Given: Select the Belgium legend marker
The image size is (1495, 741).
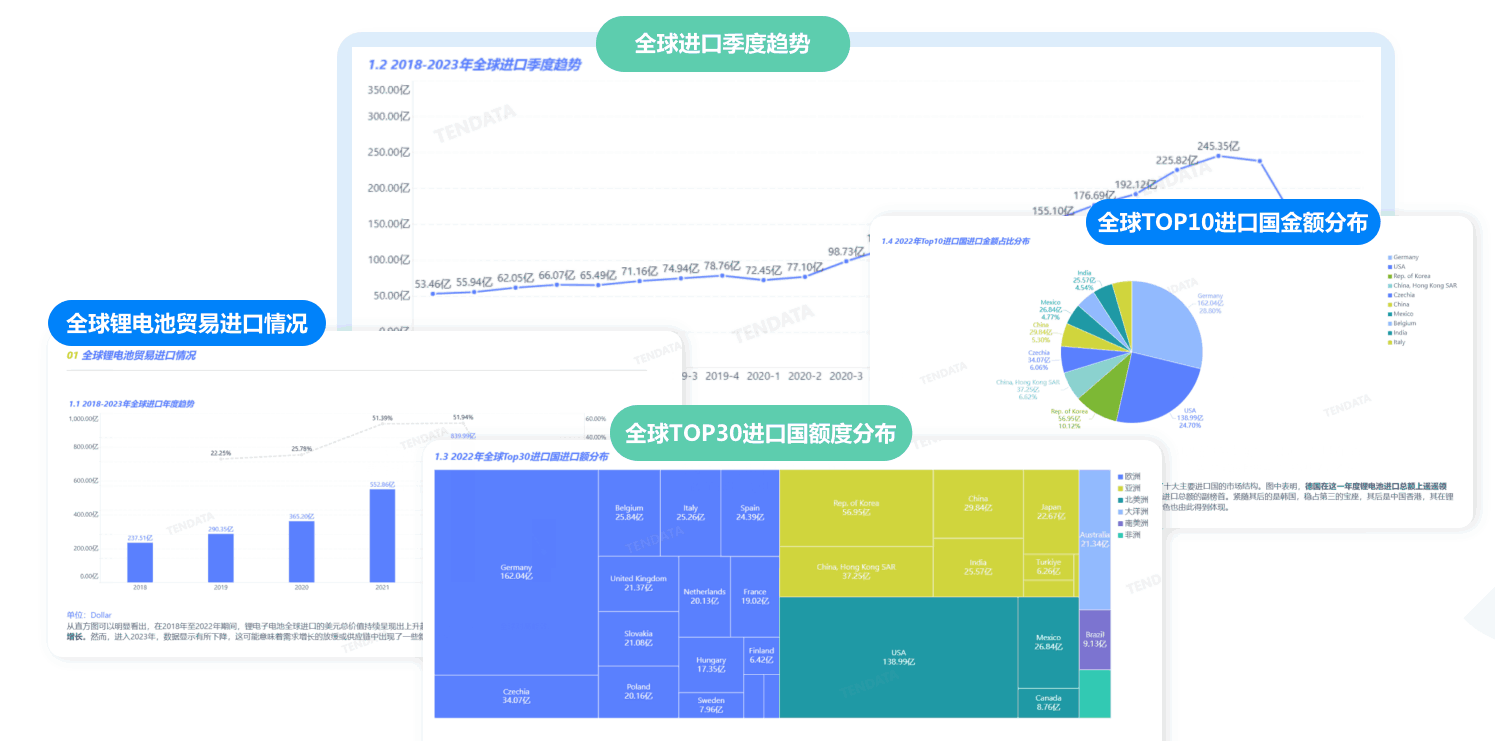Looking at the screenshot, I should coord(1389,323).
